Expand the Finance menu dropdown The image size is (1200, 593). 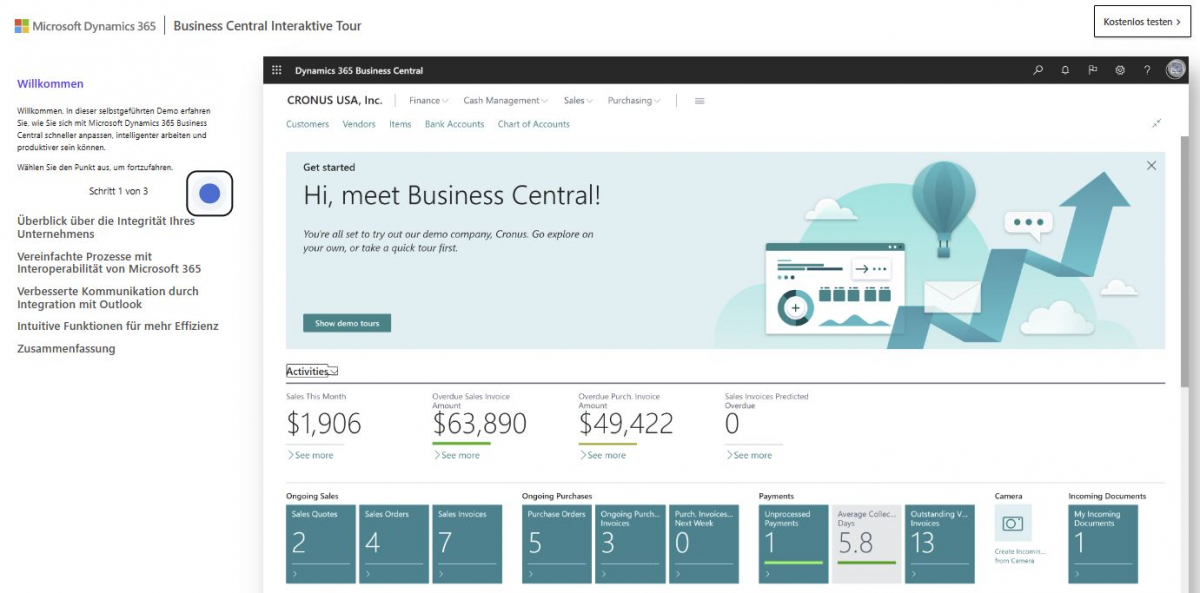(428, 100)
